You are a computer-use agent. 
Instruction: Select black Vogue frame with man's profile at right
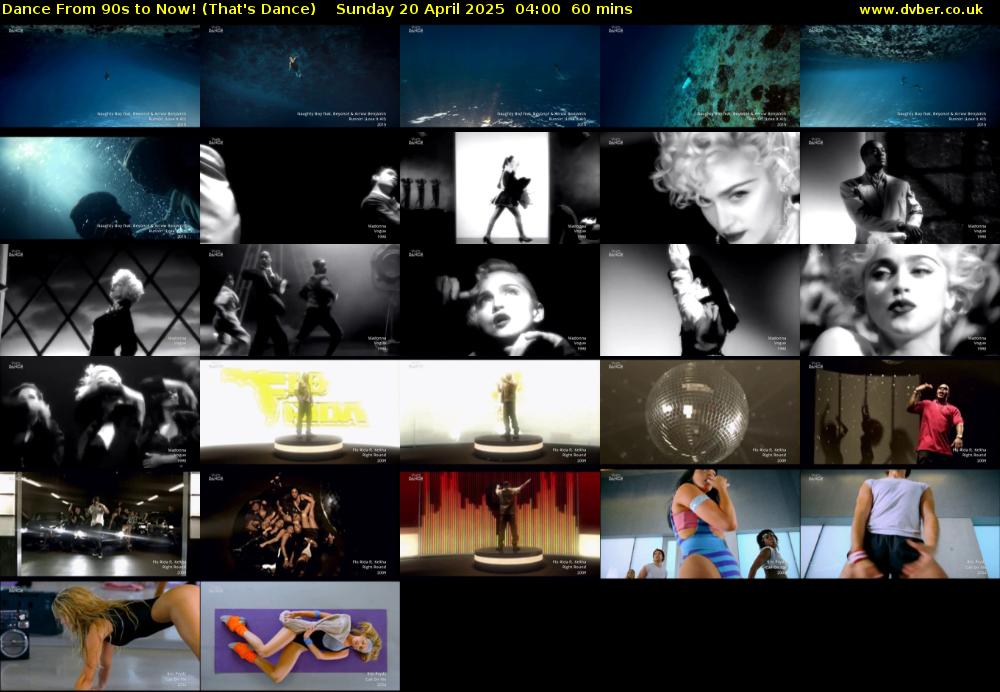(300, 188)
